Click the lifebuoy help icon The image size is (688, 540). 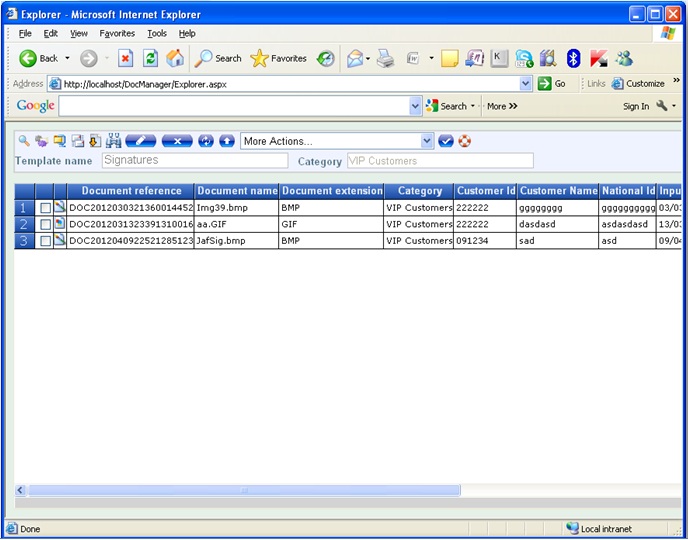point(465,141)
